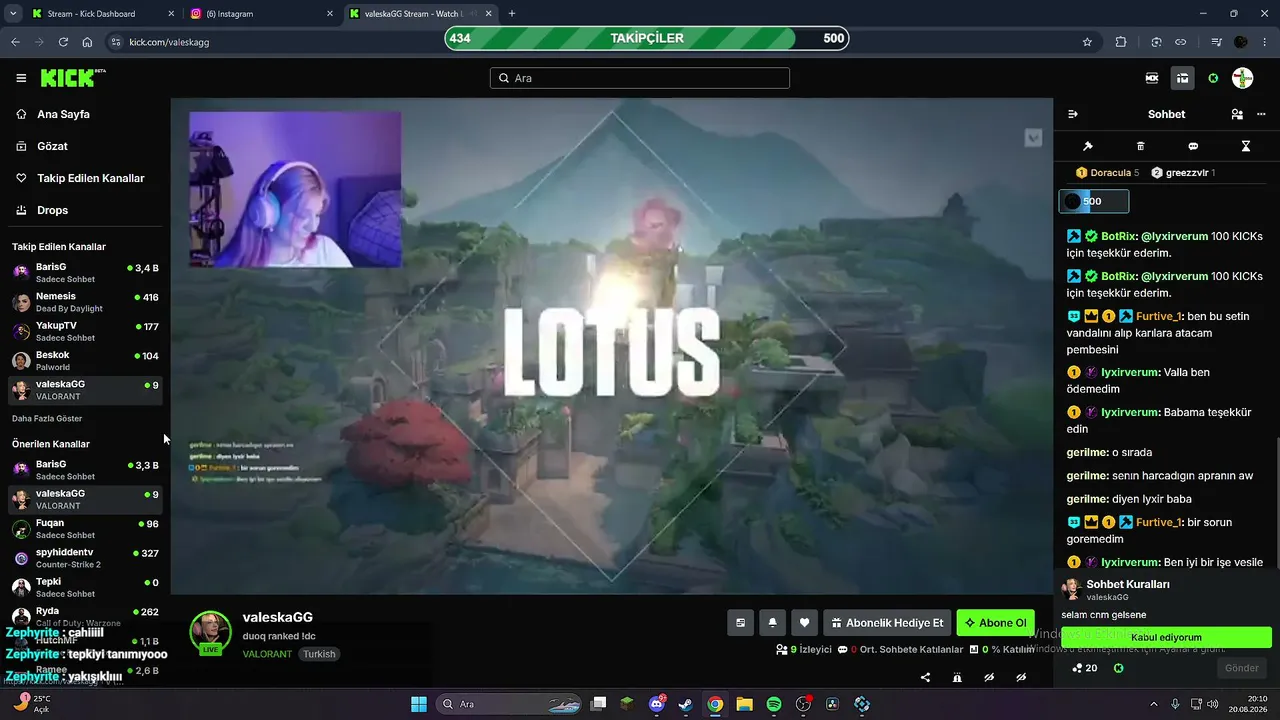The image size is (1280, 720).
Task: Click the clip icon button left of the bell
Action: [740, 623]
